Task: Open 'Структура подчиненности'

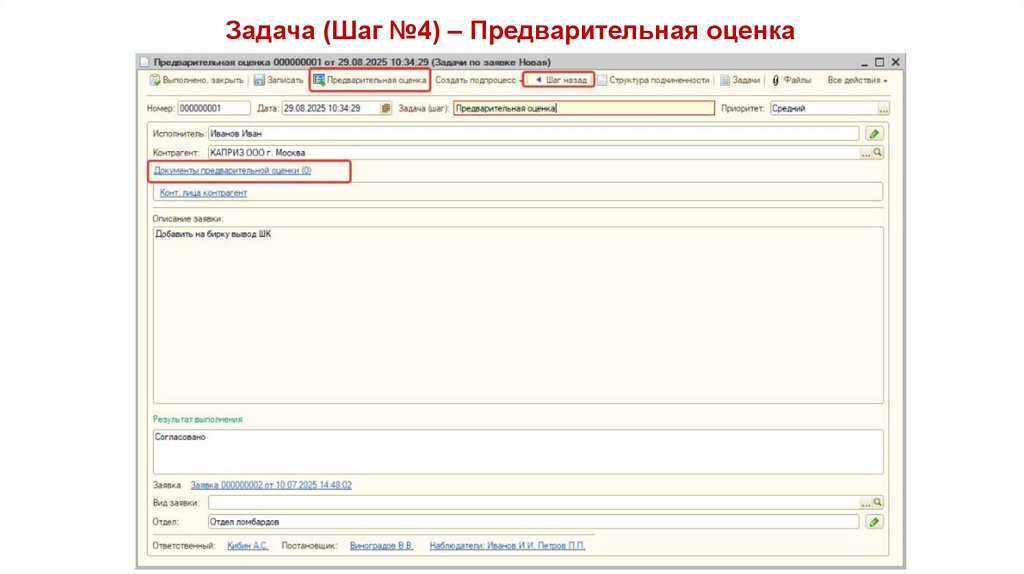Action: [x=653, y=80]
